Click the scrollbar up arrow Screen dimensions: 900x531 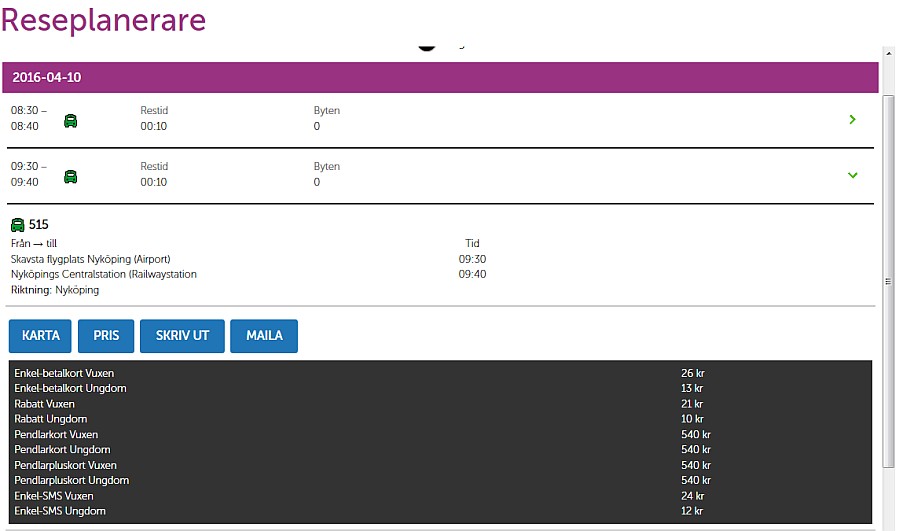click(x=889, y=53)
